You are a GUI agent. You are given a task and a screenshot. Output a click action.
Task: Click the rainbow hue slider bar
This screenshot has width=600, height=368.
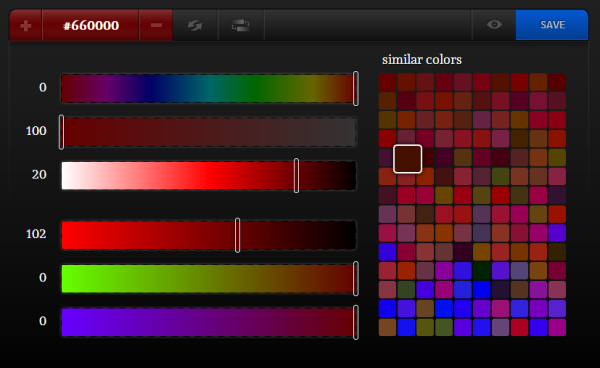click(209, 88)
